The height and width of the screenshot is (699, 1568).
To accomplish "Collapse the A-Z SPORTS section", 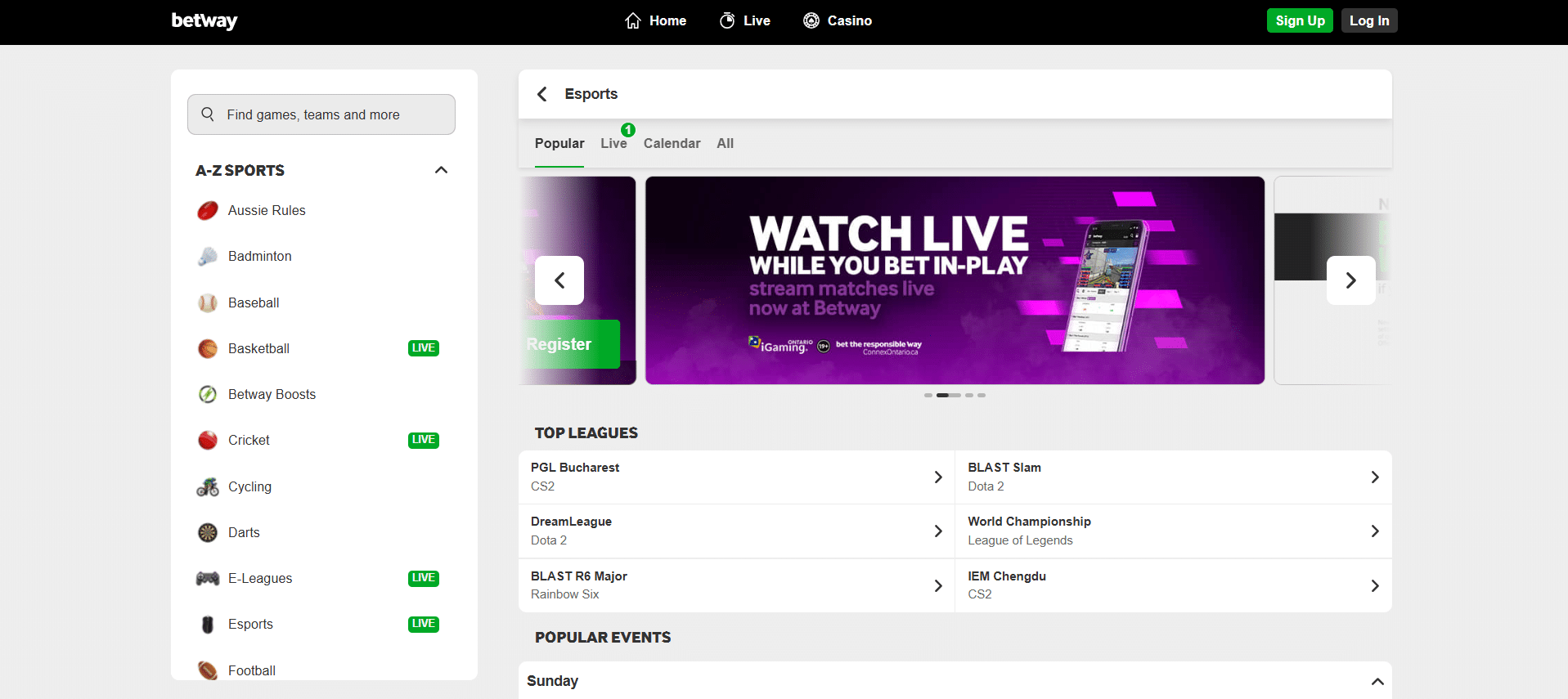I will [441, 170].
